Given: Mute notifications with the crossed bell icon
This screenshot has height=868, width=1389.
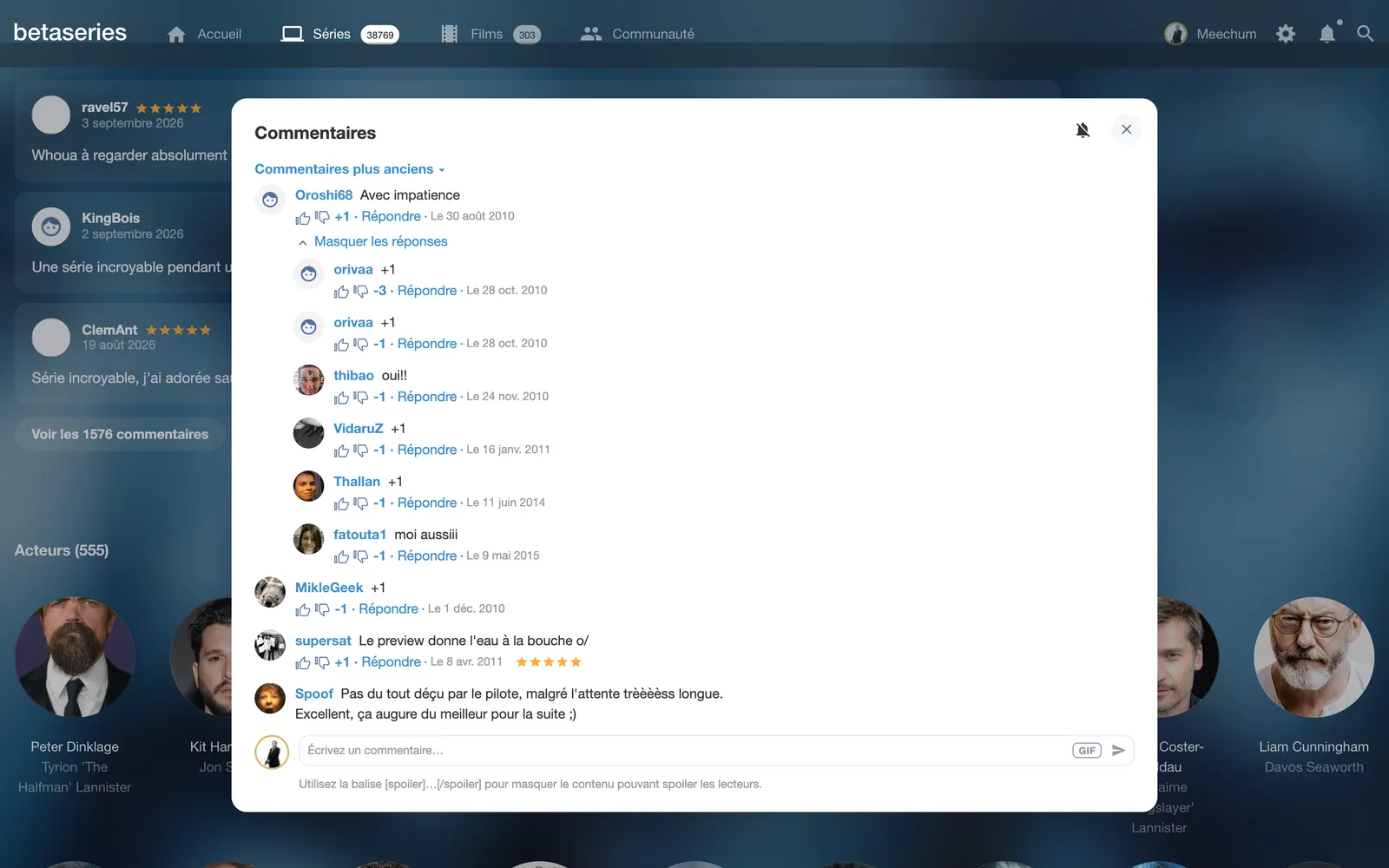Looking at the screenshot, I should click(1083, 130).
